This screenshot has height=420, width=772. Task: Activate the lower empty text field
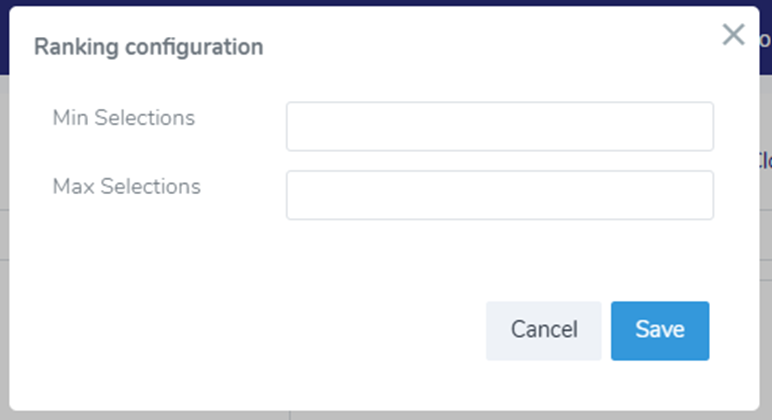499,195
